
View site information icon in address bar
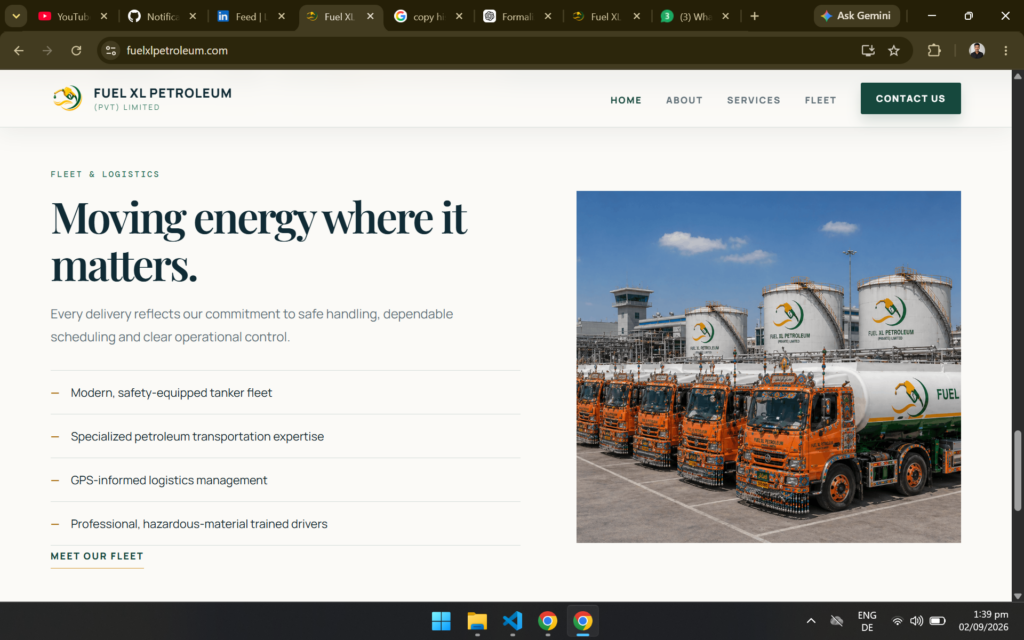[111, 50]
